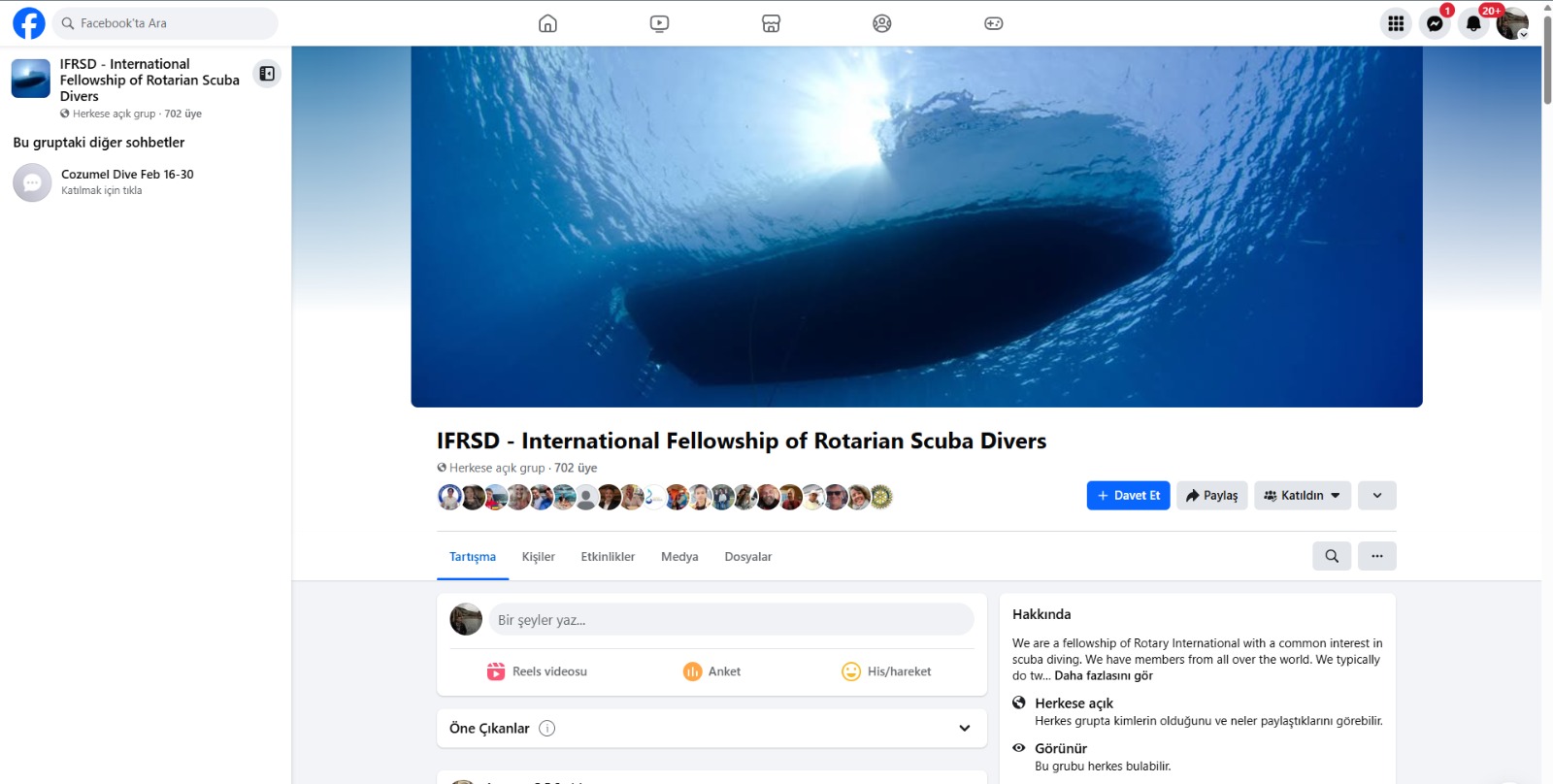
Task: Open the group more options ellipsis
Action: (x=1377, y=556)
